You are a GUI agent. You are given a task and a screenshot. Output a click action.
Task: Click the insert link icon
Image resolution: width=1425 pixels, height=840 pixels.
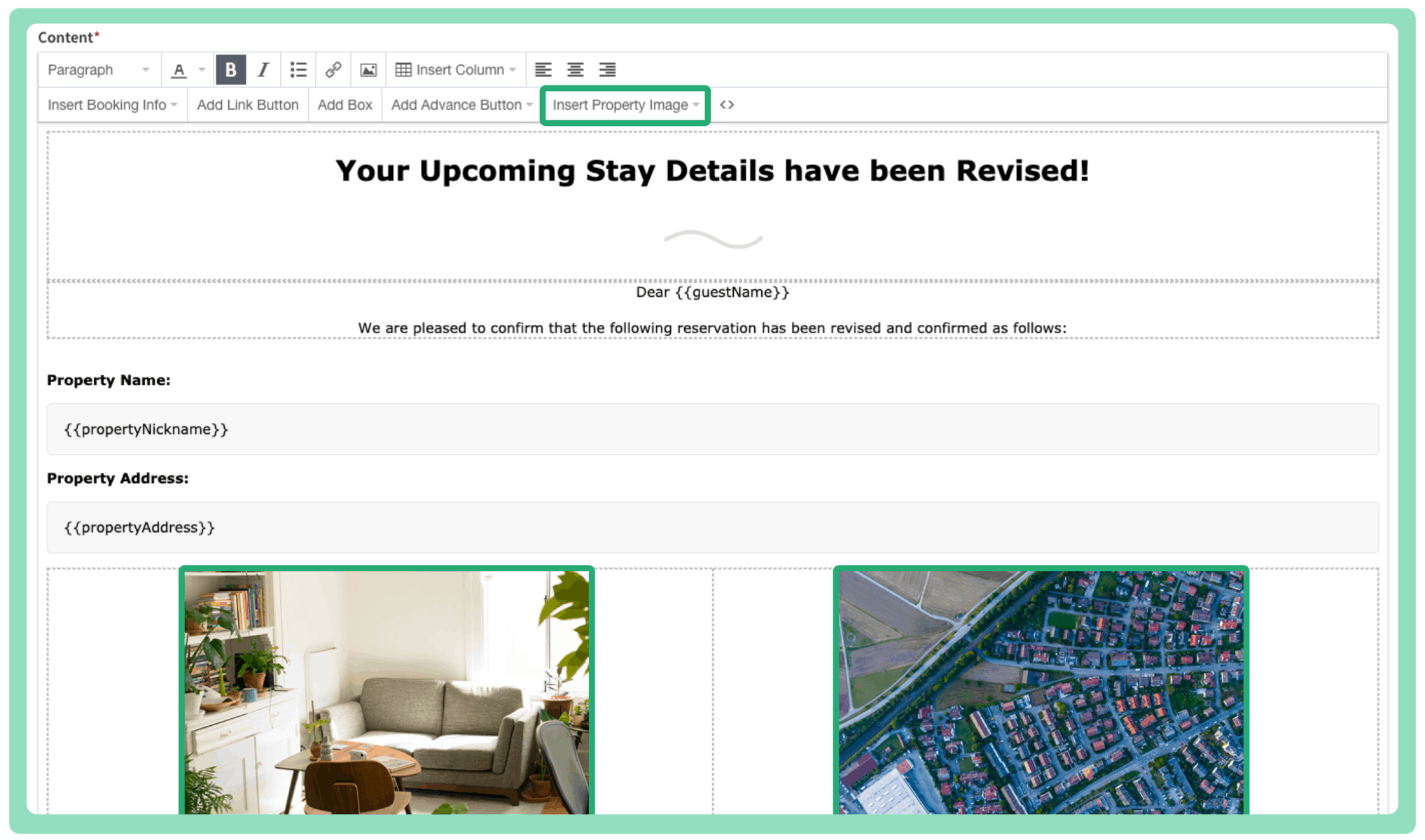333,70
